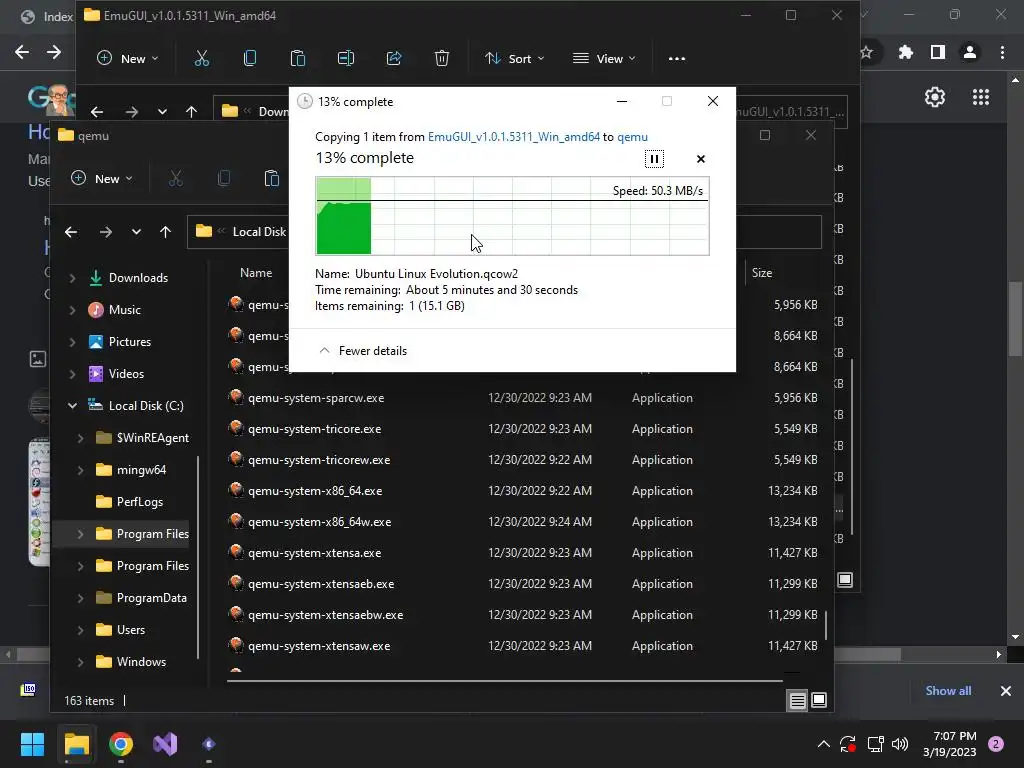Click Cut icon in EmuGUI window toolbar
The width and height of the screenshot is (1024, 768).
tap(202, 59)
